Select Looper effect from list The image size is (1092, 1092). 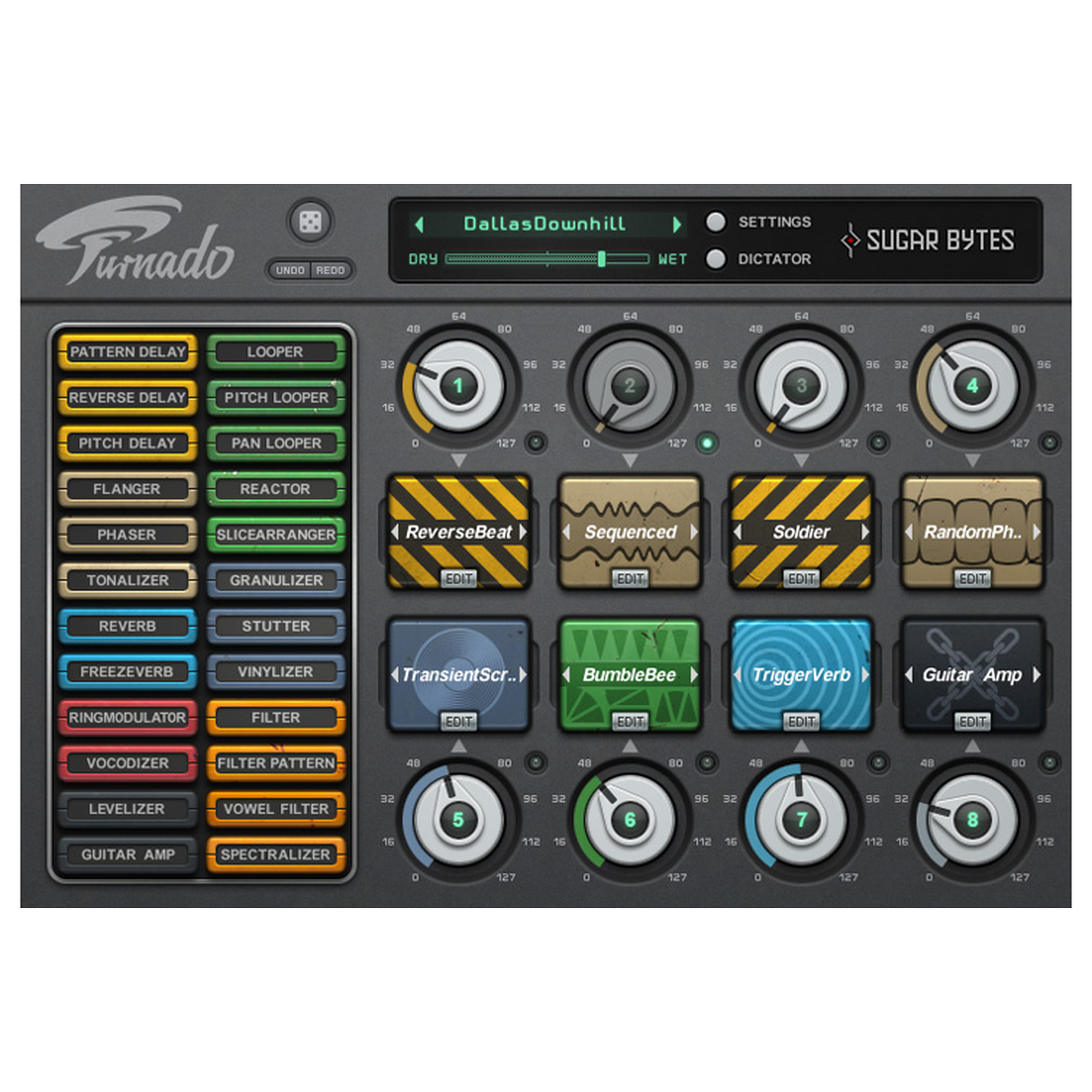276,352
